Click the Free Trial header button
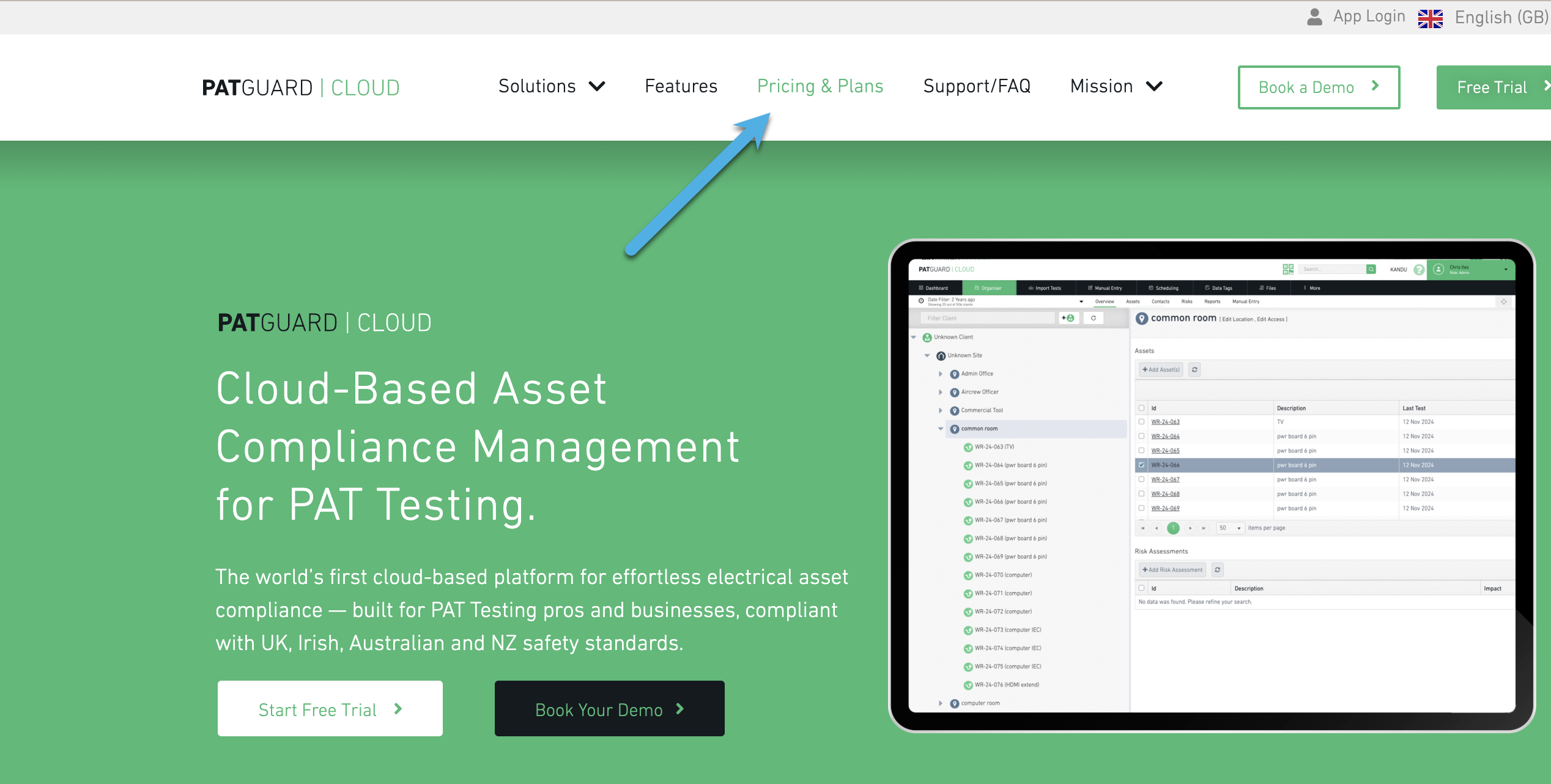This screenshot has width=1551, height=784. coord(1494,87)
